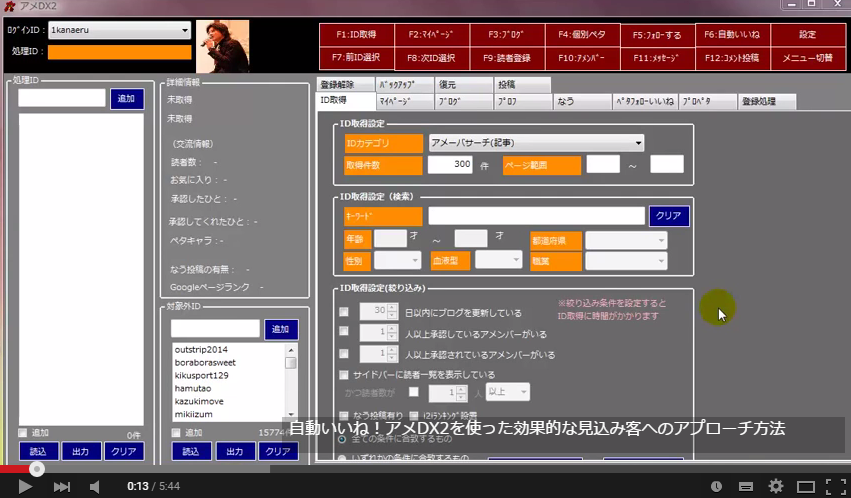Click the F5 Follow button
The image size is (851, 498).
(x=657, y=35)
